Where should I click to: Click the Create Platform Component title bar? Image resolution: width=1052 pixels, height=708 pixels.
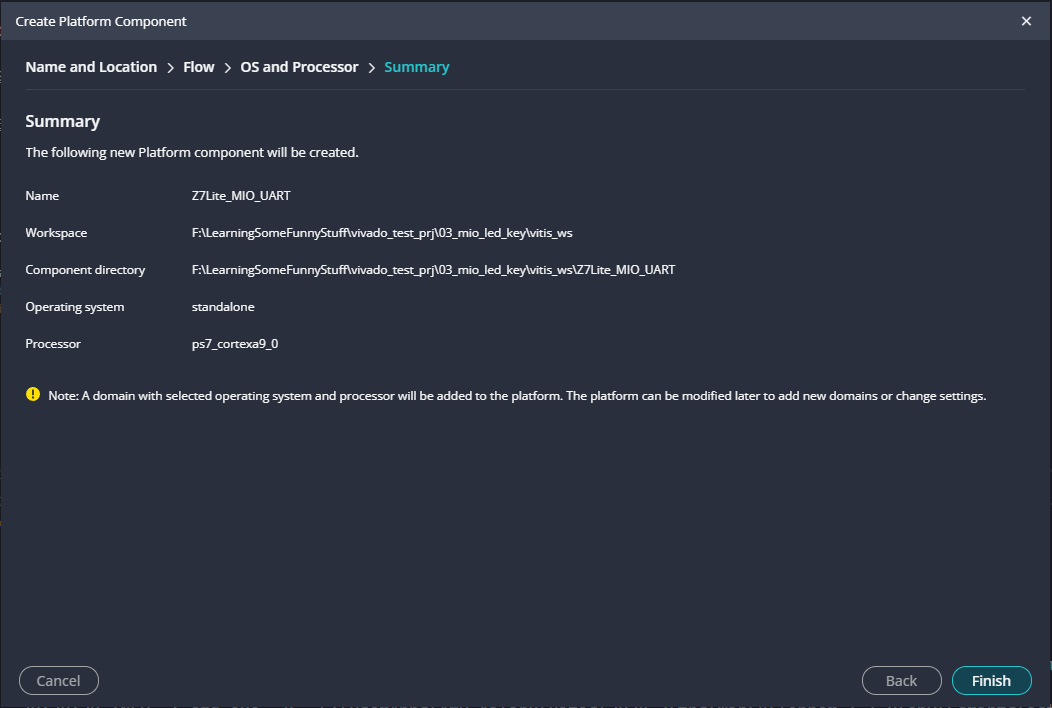(400, 21)
